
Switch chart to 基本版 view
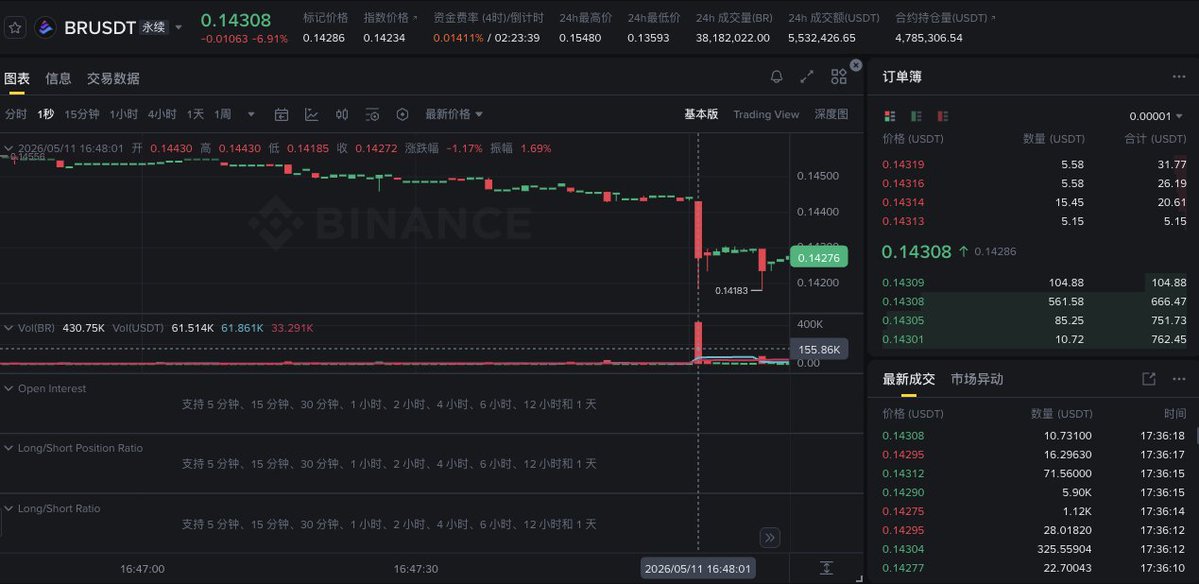click(x=701, y=114)
